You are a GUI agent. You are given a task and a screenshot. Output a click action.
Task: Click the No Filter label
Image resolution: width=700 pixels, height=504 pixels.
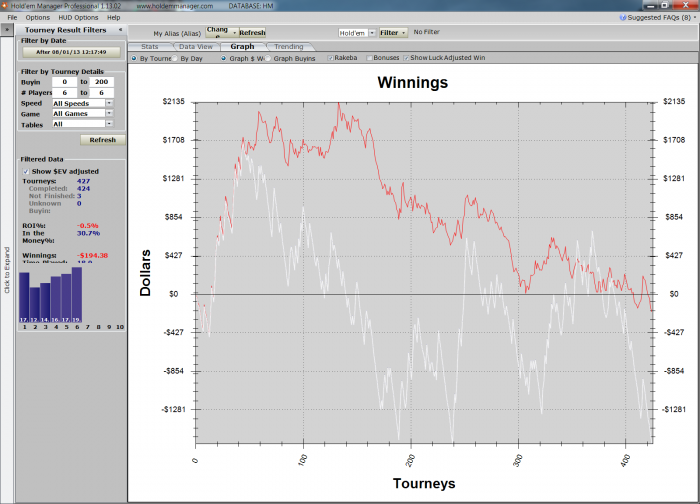point(426,32)
